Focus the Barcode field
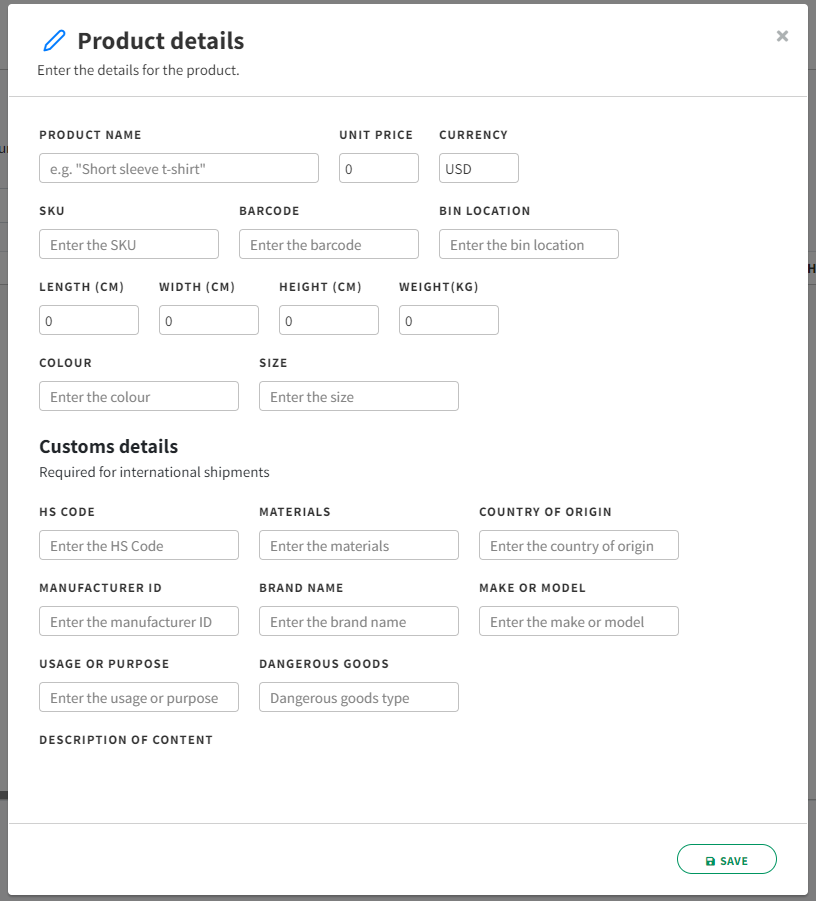Screen dimensions: 816x901 point(329,244)
